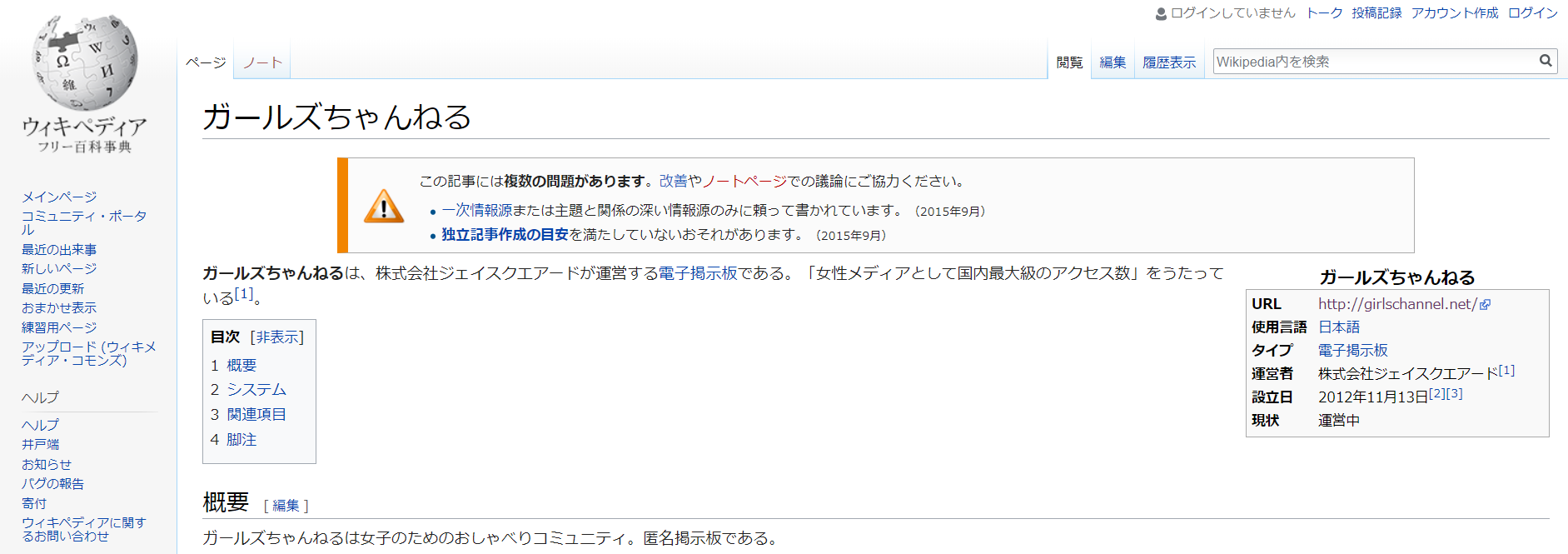Open 最近の出来事 sidebar link
Viewport: 1568px width, 554px height.
[59, 250]
